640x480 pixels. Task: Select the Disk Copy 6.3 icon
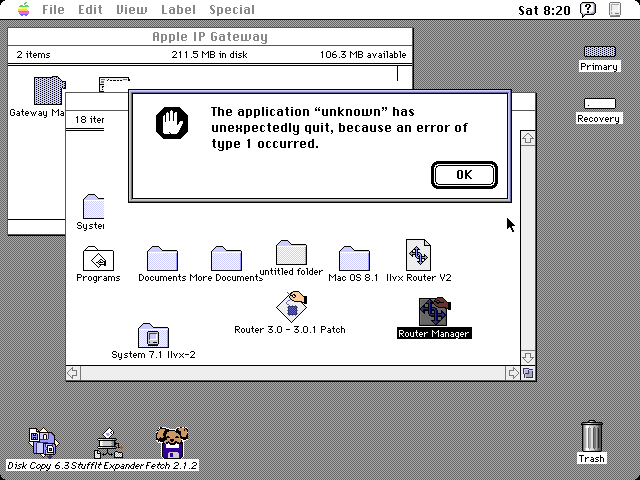coord(43,442)
